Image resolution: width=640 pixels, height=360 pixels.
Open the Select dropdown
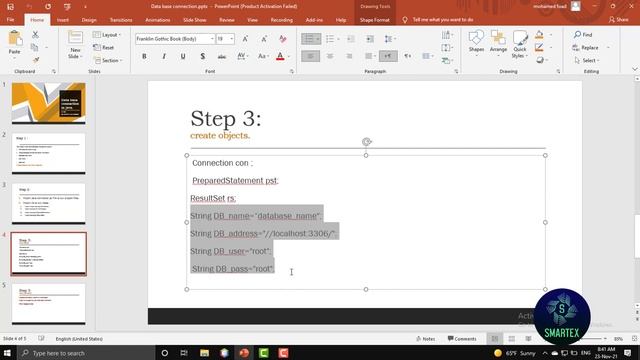[587, 60]
